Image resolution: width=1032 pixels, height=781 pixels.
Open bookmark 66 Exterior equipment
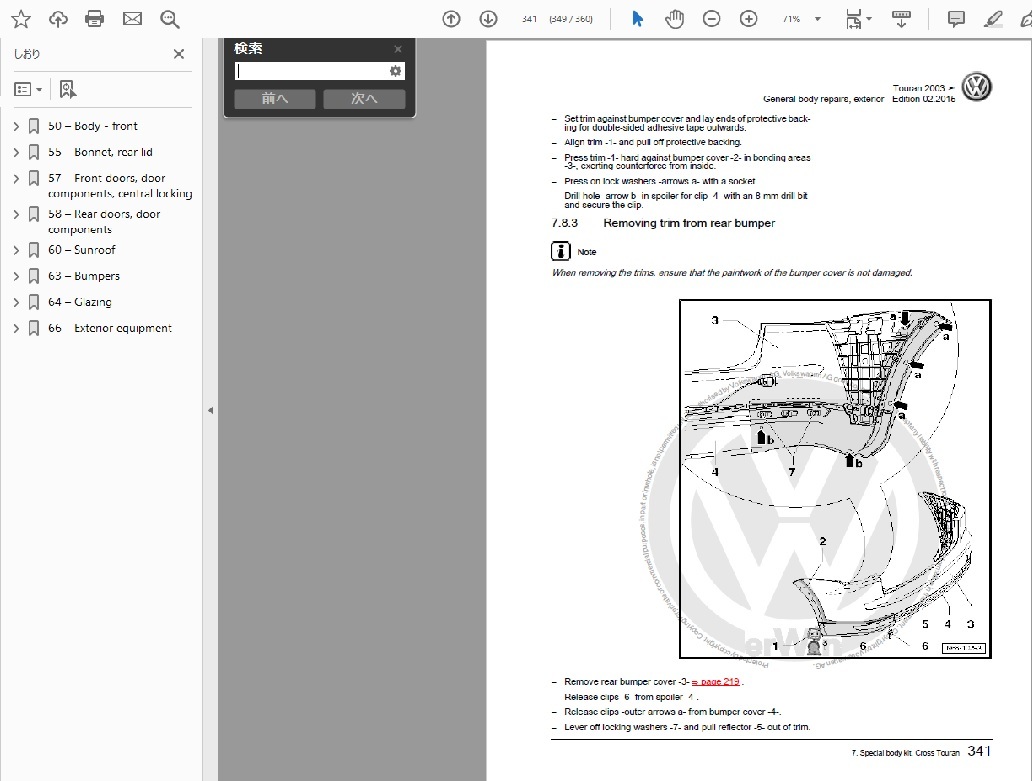pyautogui.click(x=110, y=328)
